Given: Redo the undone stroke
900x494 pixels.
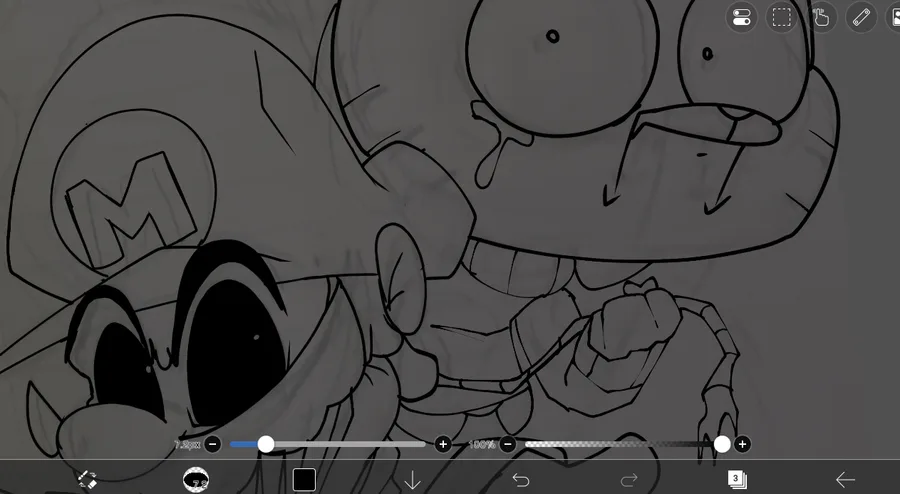Looking at the screenshot, I should pos(629,480).
